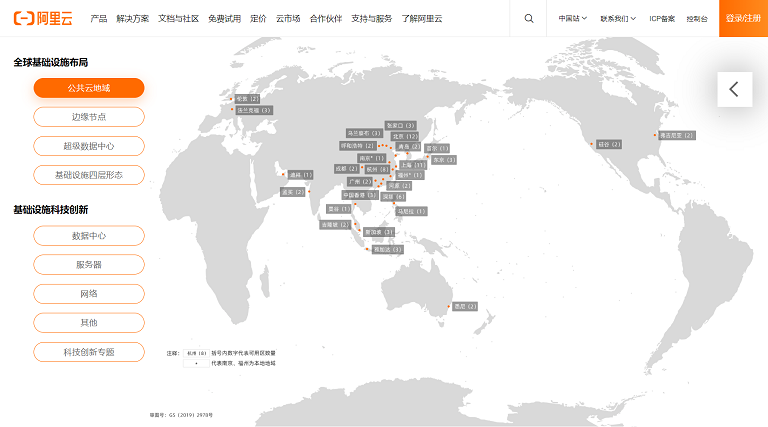Open 了解阿里云 navigation item
The width and height of the screenshot is (768, 427).
coord(422,19)
